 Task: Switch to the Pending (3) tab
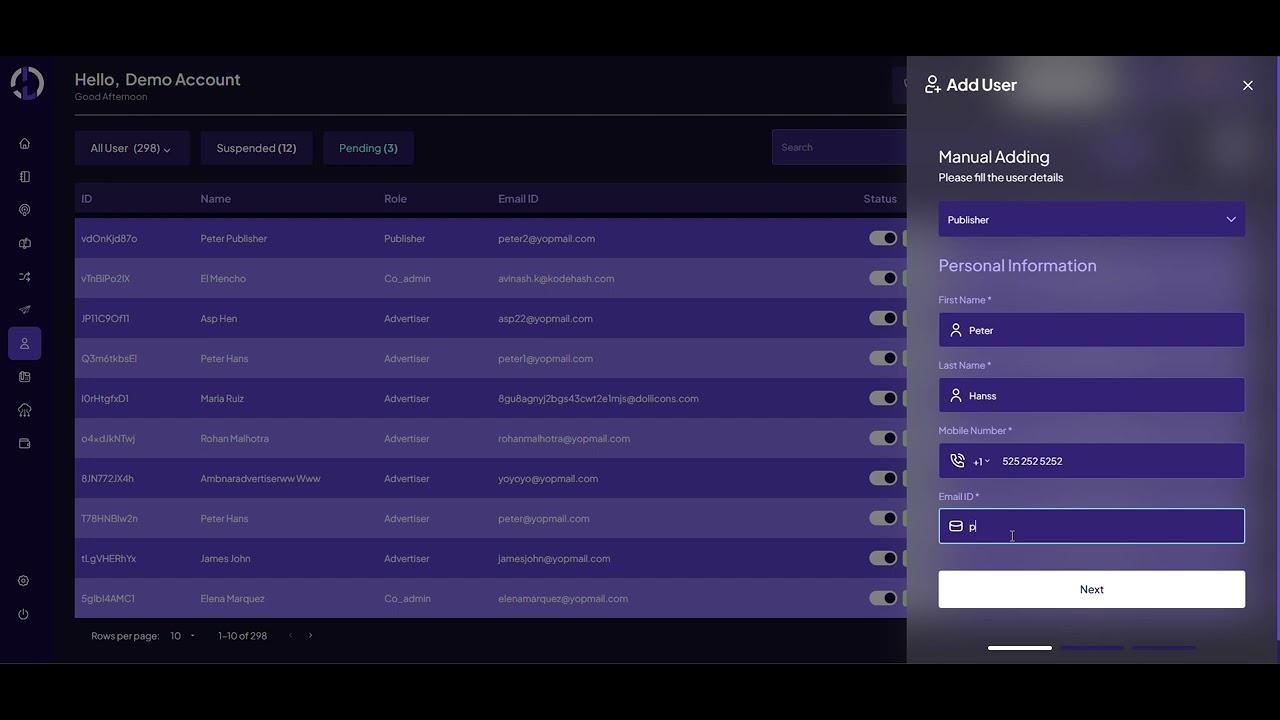(x=368, y=149)
